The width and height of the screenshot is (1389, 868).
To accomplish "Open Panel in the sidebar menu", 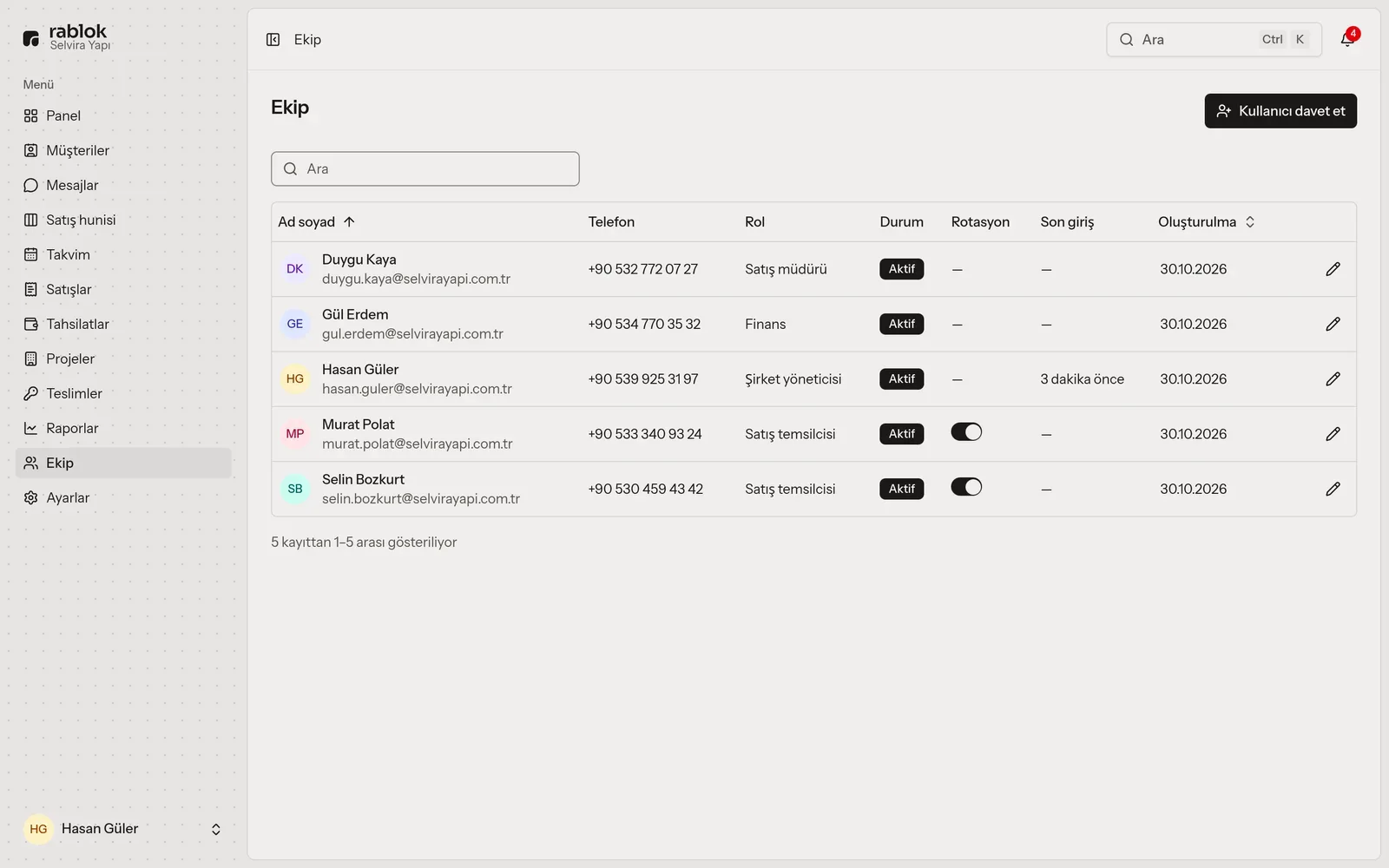I will click(123, 115).
